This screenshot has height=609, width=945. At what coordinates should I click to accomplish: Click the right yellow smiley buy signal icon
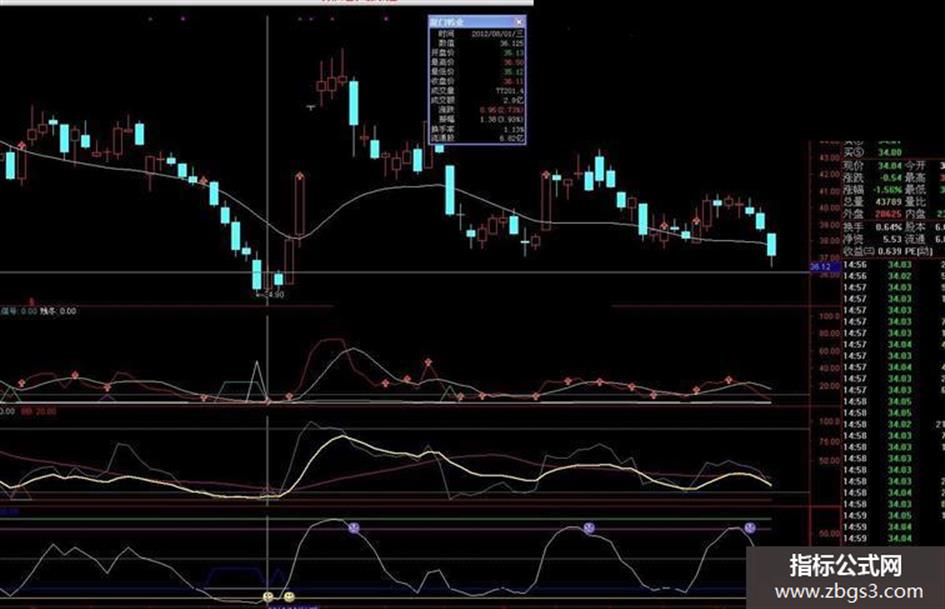click(289, 597)
